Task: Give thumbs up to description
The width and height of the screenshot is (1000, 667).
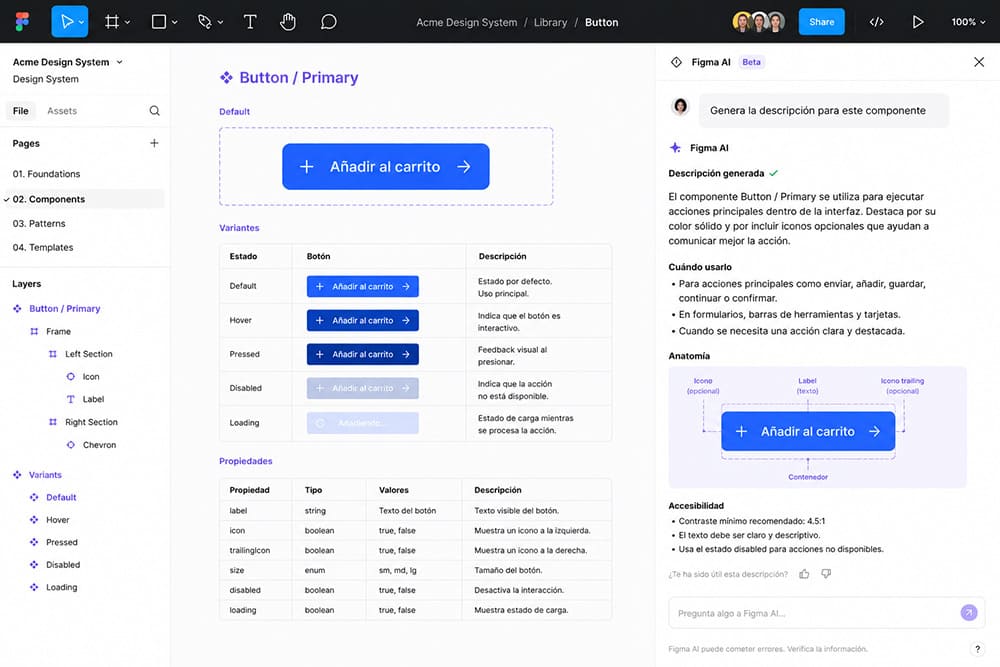Action: 804,574
